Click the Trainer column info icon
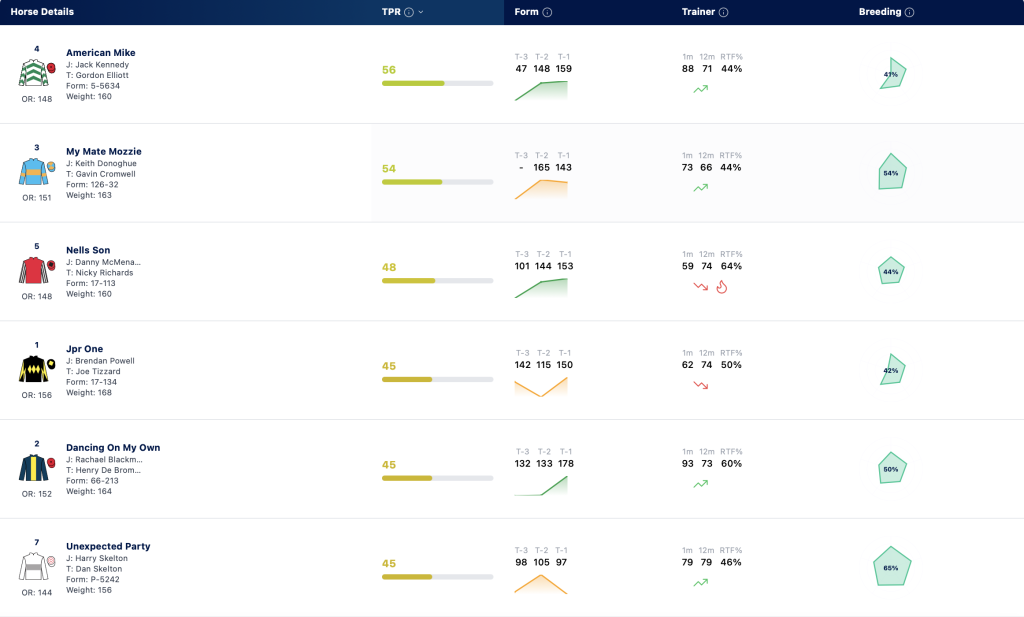Image resolution: width=1024 pixels, height=617 pixels. 724,12
